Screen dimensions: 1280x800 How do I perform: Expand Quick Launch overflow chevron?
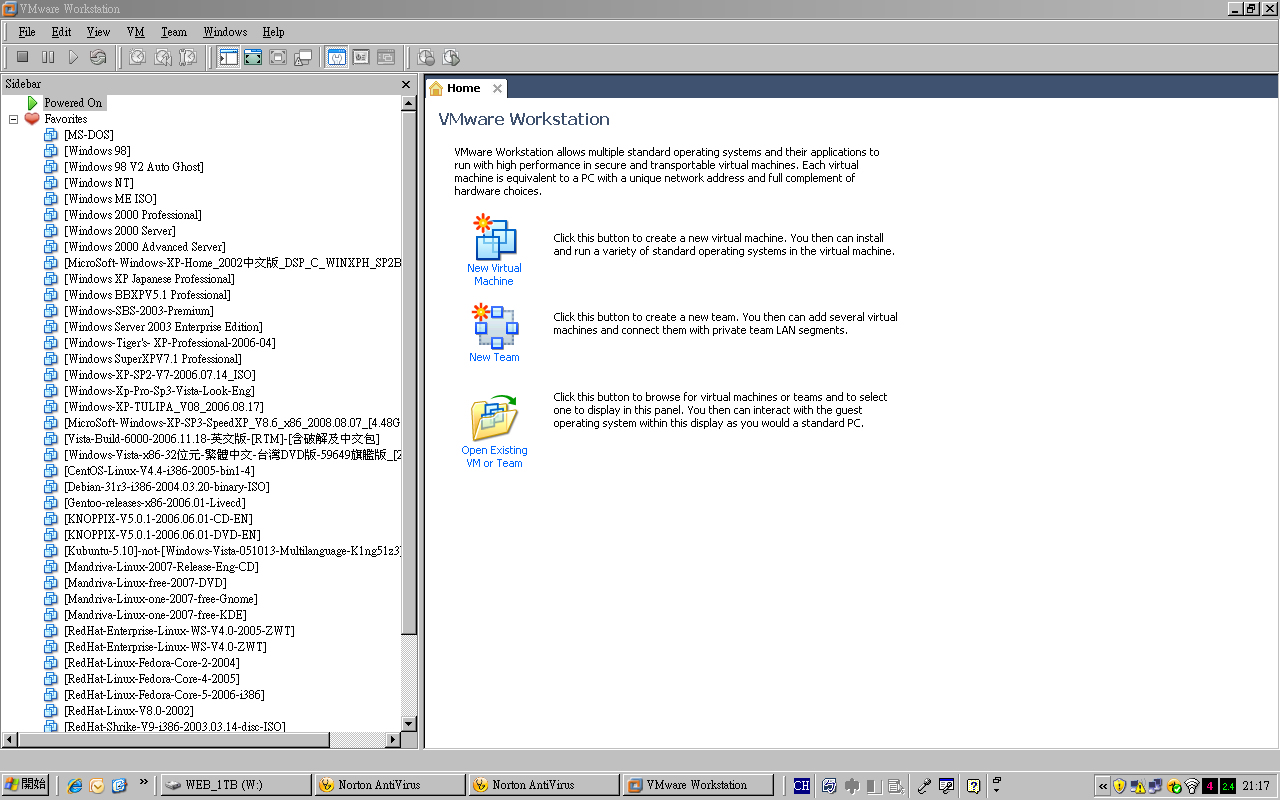click(144, 781)
